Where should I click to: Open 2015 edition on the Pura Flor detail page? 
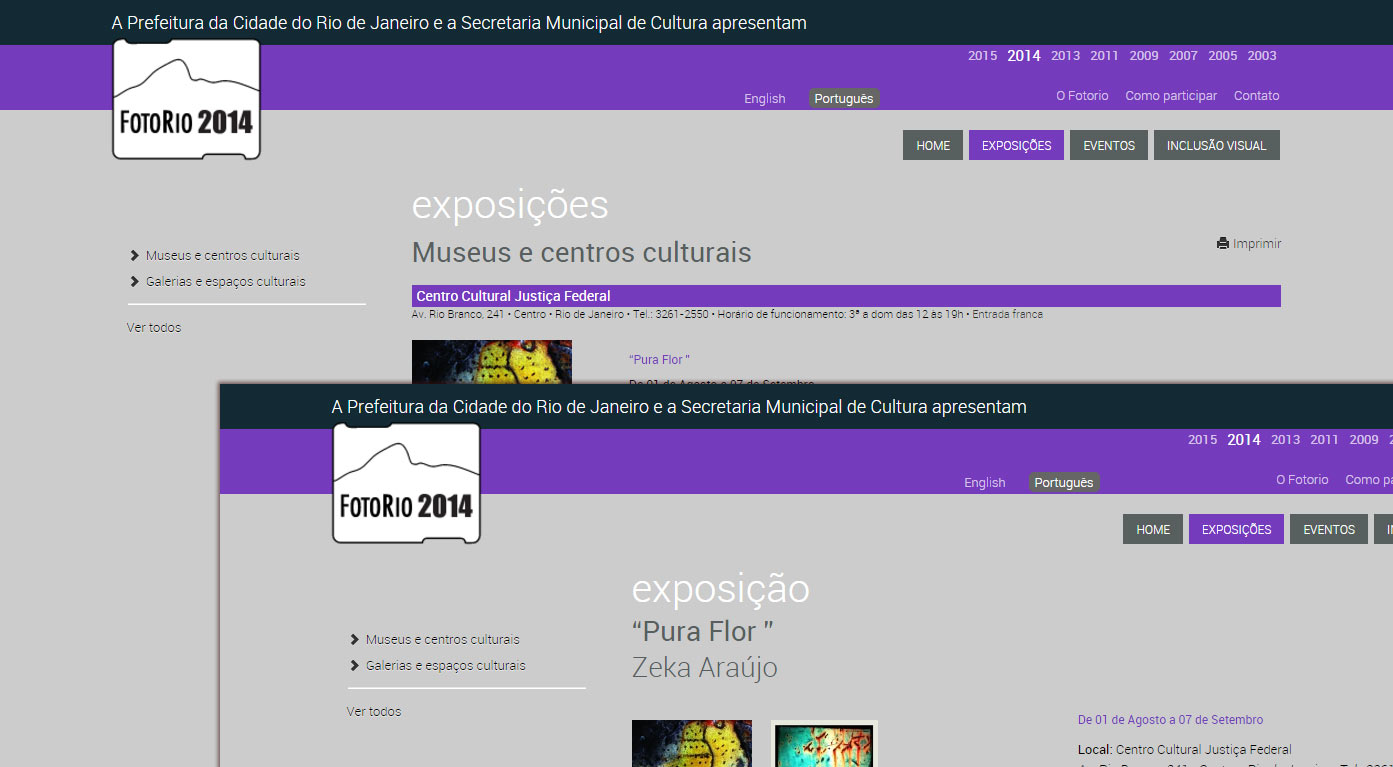point(1202,440)
